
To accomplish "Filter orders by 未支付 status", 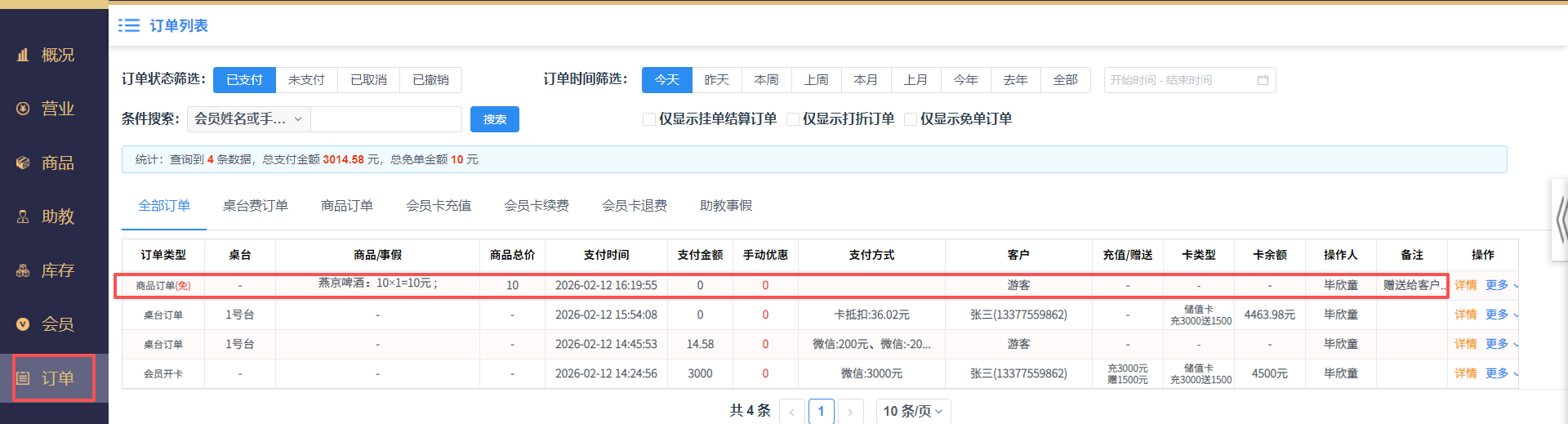I will pyautogui.click(x=306, y=80).
